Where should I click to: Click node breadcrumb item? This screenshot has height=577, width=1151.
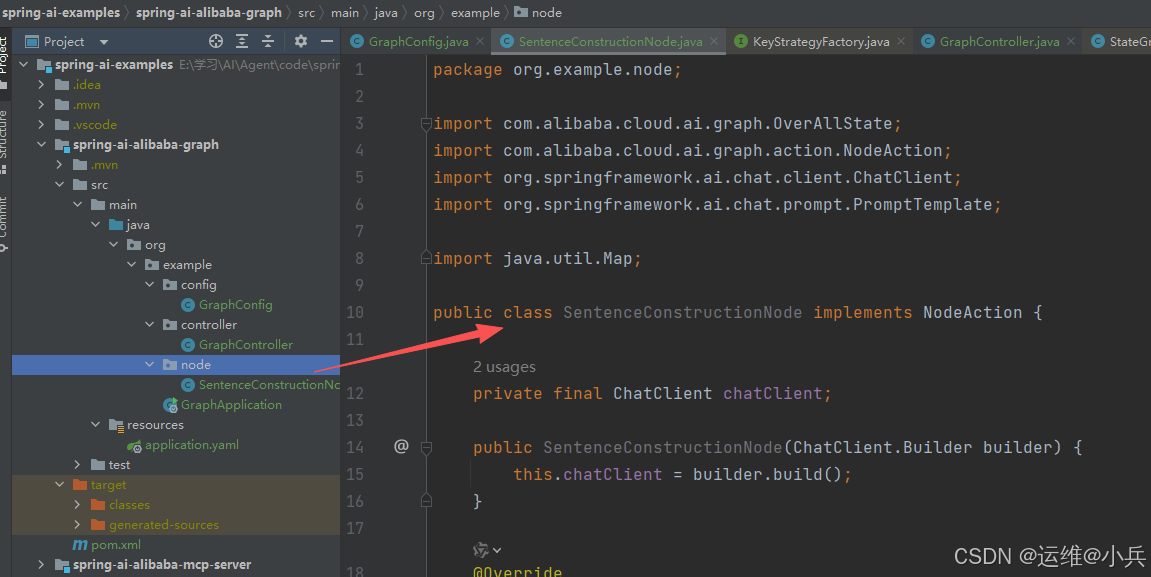[x=538, y=12]
